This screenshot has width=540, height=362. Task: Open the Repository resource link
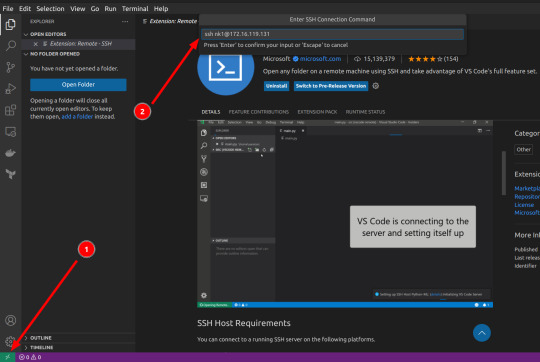(x=527, y=197)
